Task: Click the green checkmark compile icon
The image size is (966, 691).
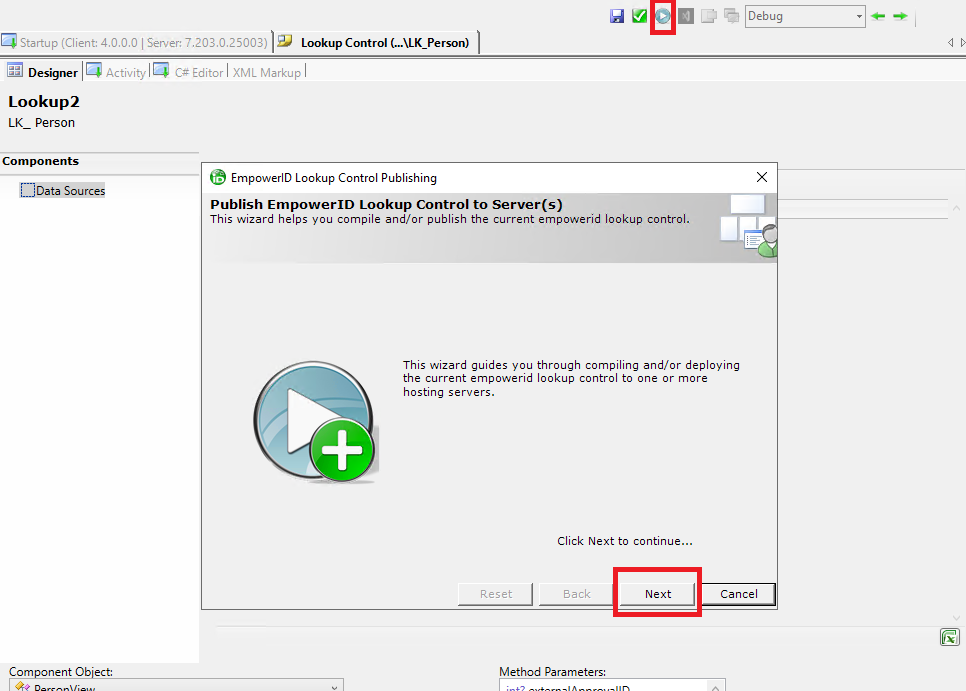Action: click(x=639, y=16)
